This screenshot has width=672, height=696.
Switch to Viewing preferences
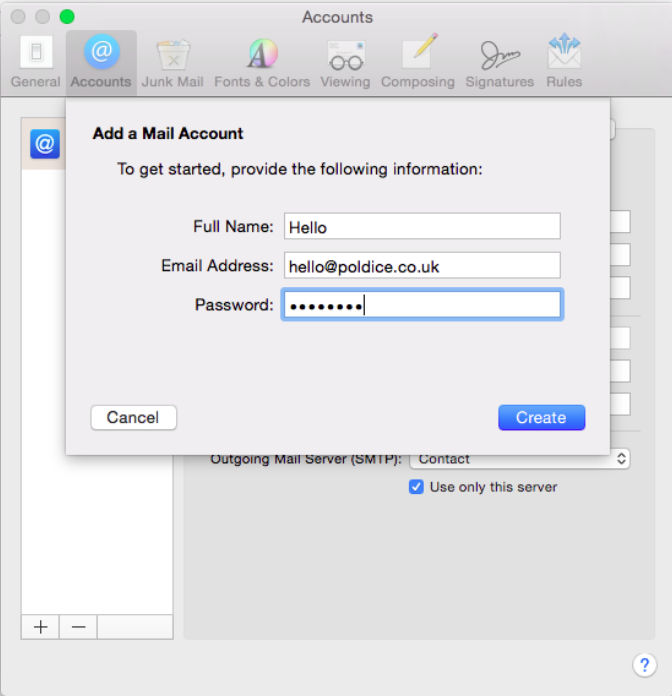345,62
